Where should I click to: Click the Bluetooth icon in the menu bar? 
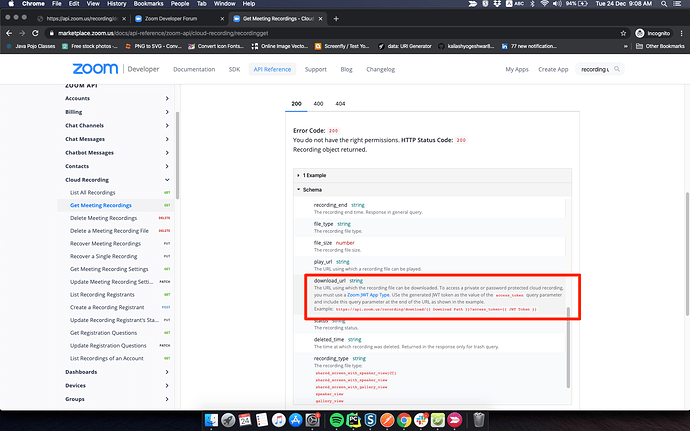click(x=532, y=4)
